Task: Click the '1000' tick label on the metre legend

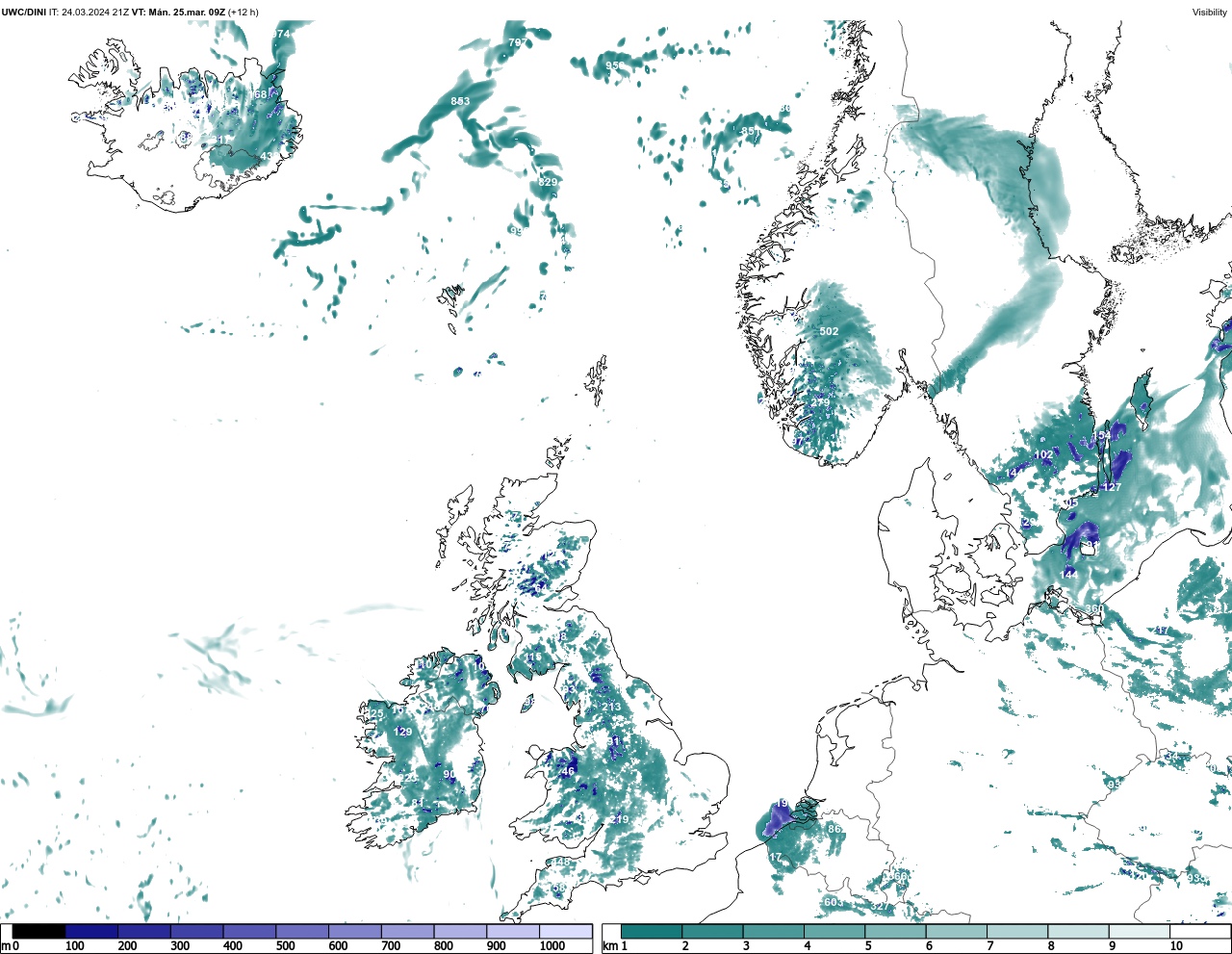Action: (x=552, y=946)
